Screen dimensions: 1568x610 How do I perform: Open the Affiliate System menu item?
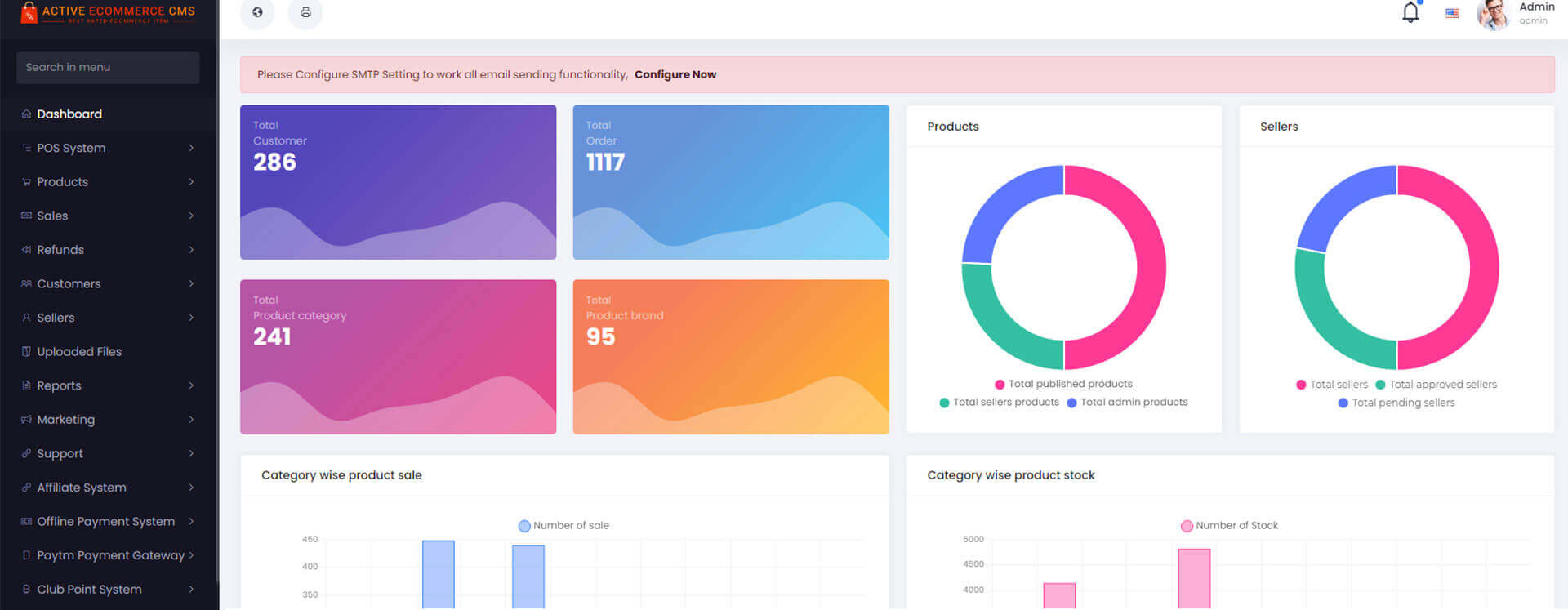(81, 488)
